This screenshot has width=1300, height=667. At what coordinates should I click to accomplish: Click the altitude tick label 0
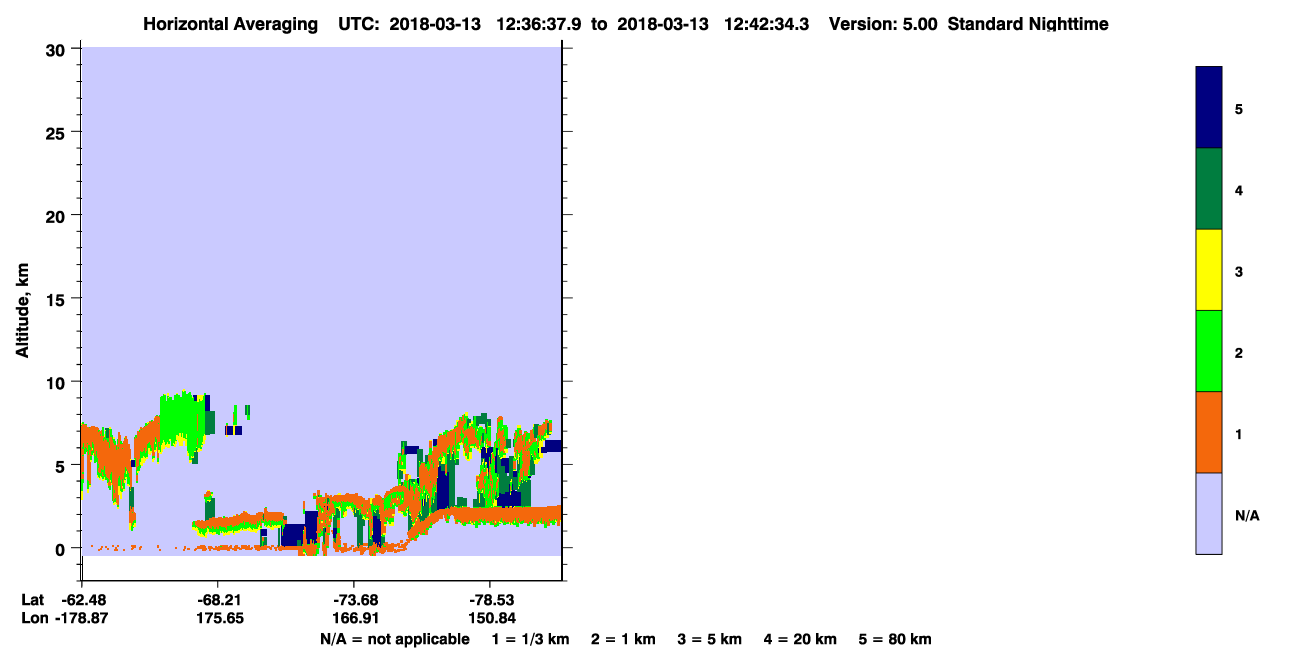tap(62, 548)
